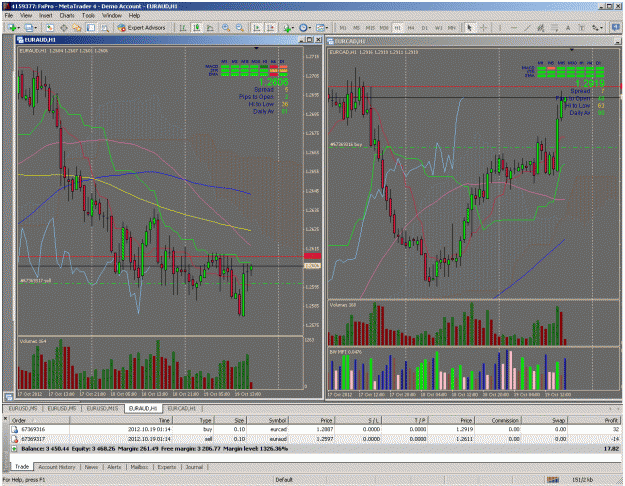Switch chart to Candlesticks icon
The image size is (625, 486).
(x=197, y=28)
